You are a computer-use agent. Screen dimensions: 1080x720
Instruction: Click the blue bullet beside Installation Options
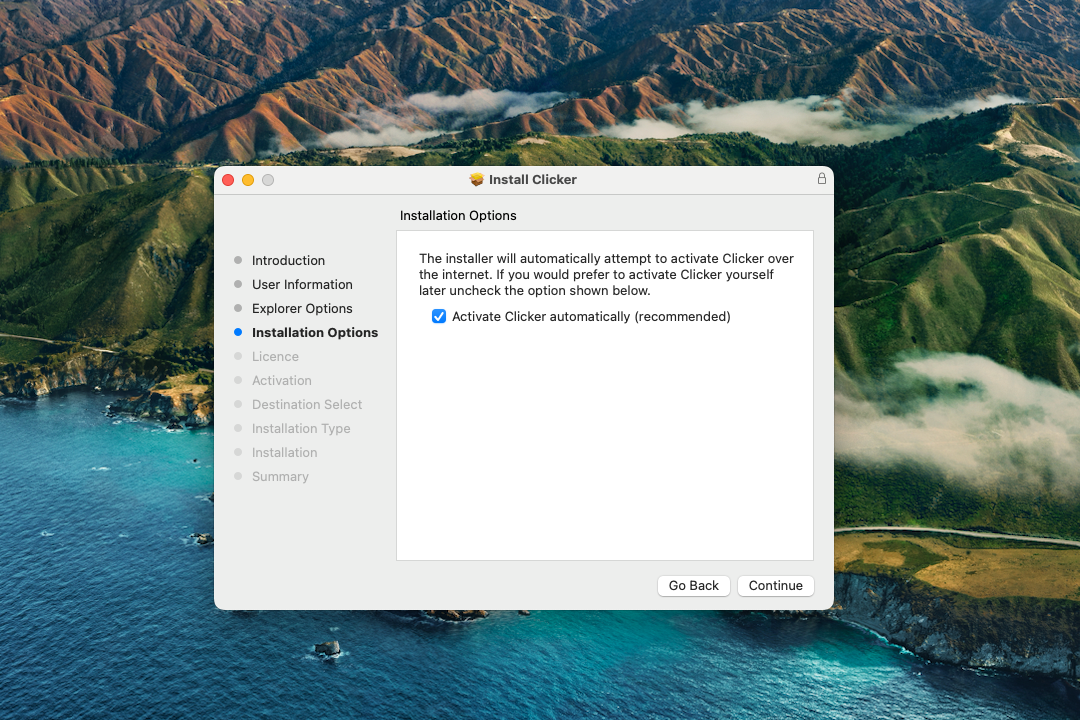(x=238, y=332)
